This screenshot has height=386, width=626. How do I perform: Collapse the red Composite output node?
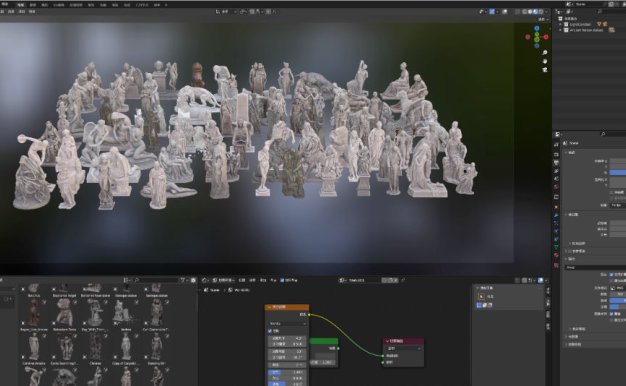(387, 341)
